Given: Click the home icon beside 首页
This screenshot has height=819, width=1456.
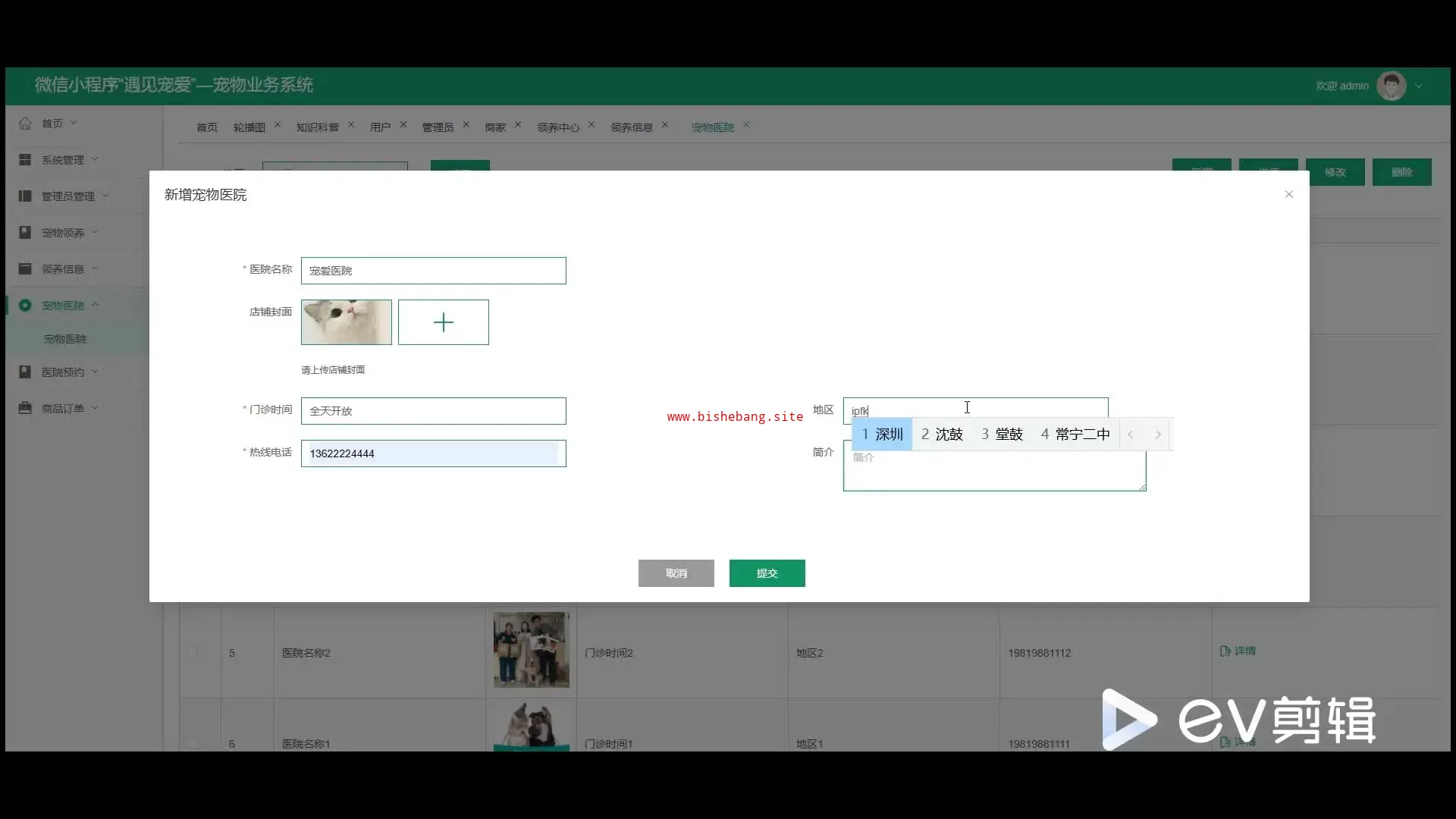Looking at the screenshot, I should [25, 123].
